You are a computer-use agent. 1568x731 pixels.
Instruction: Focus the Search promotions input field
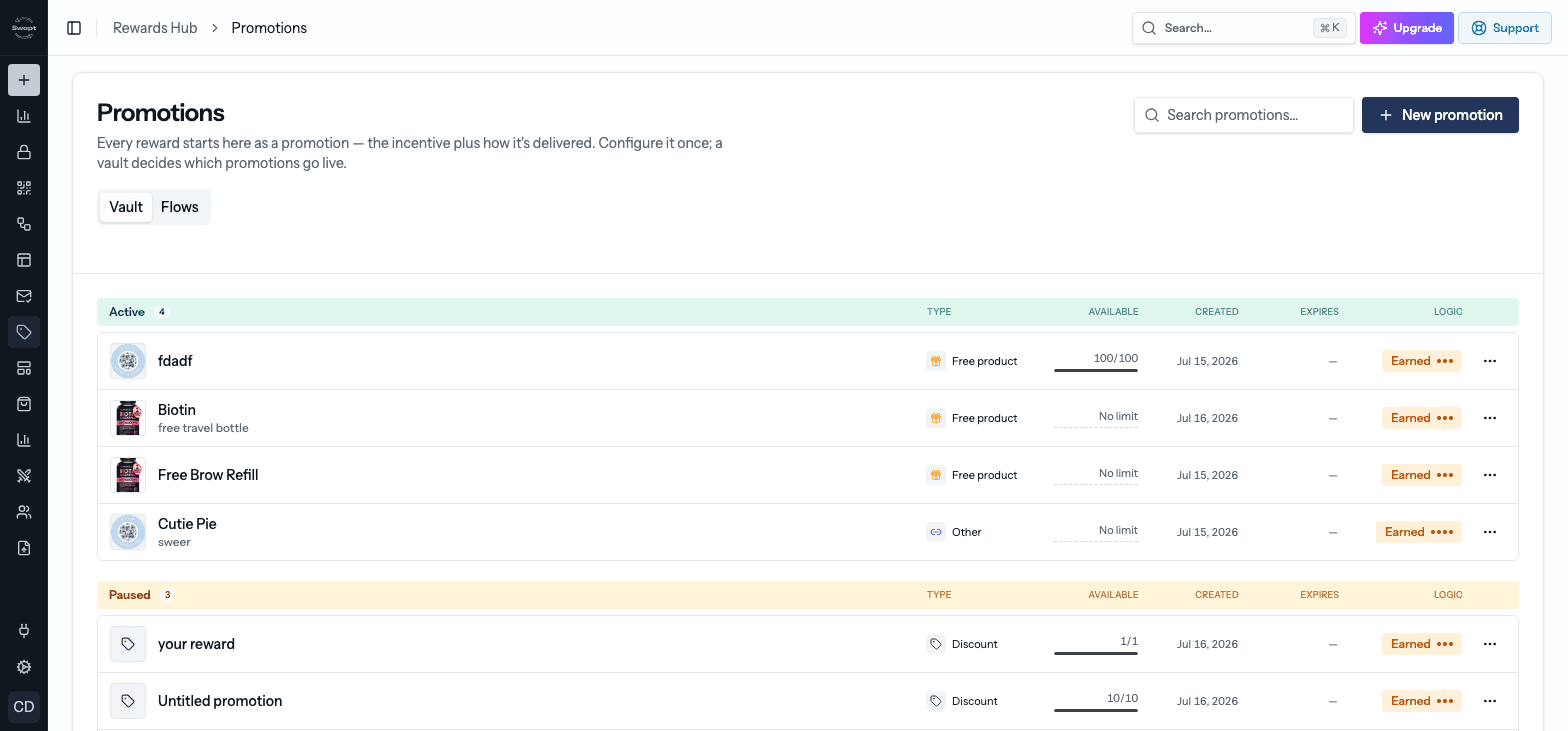[x=1244, y=115]
